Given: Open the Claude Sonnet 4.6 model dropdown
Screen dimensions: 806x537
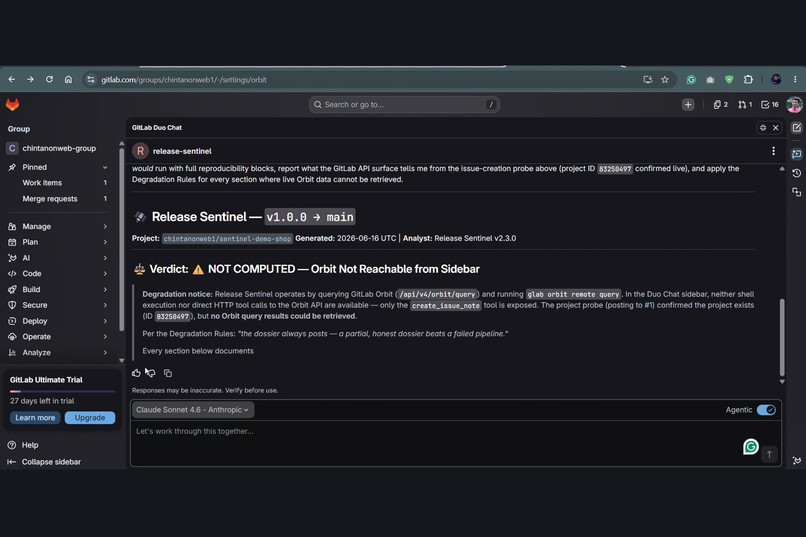Looking at the screenshot, I should [x=192, y=410].
